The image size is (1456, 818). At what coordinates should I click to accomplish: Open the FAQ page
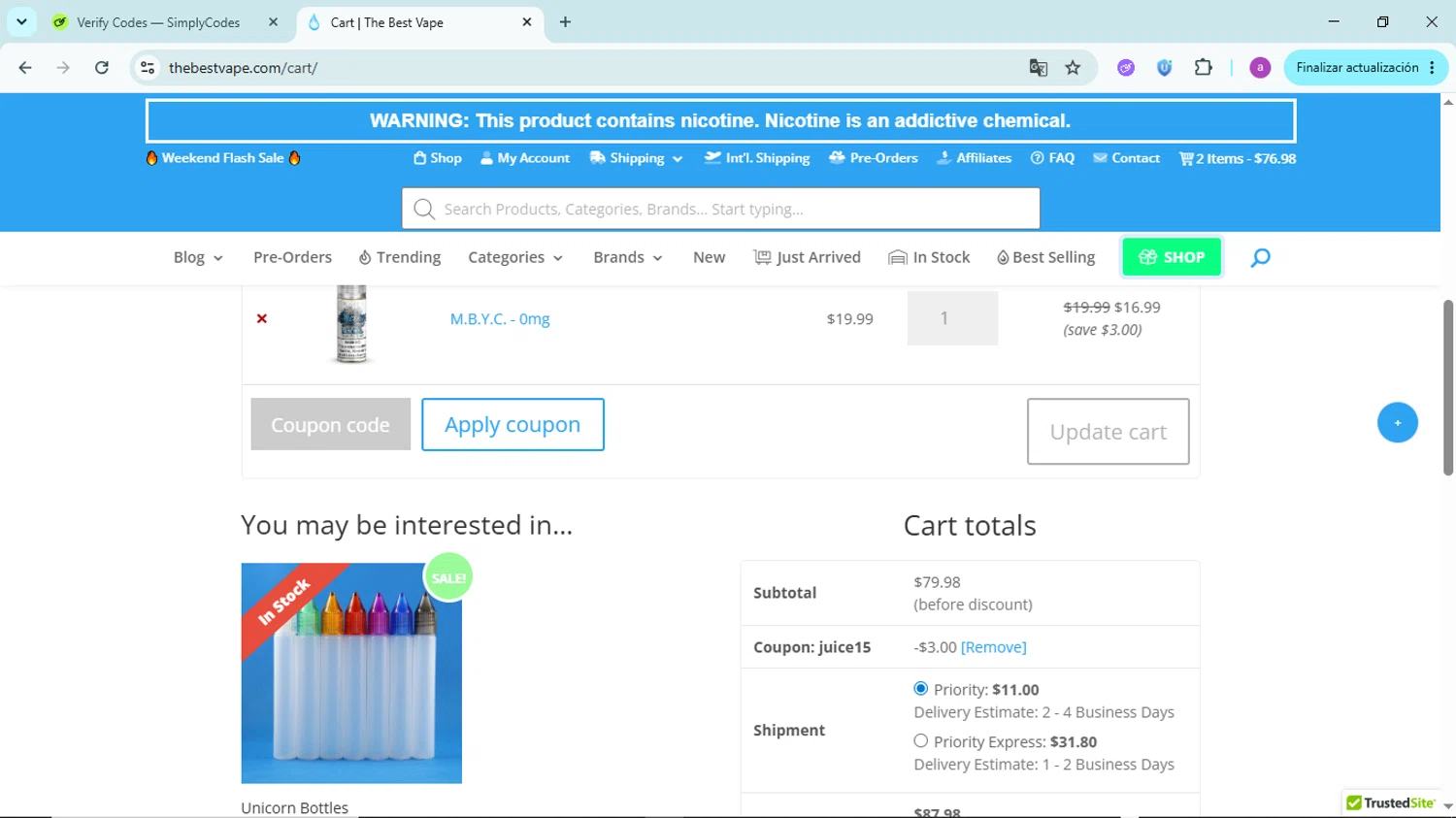(x=1053, y=158)
